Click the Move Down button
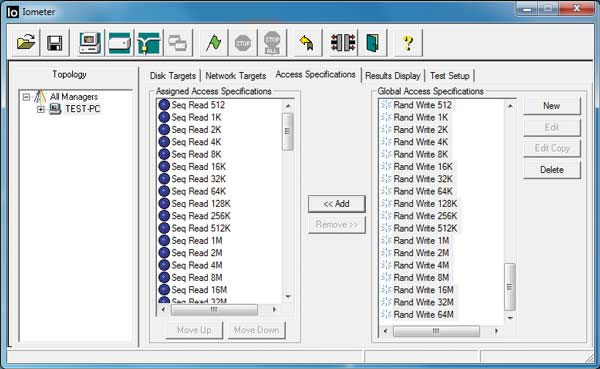 coord(256,330)
